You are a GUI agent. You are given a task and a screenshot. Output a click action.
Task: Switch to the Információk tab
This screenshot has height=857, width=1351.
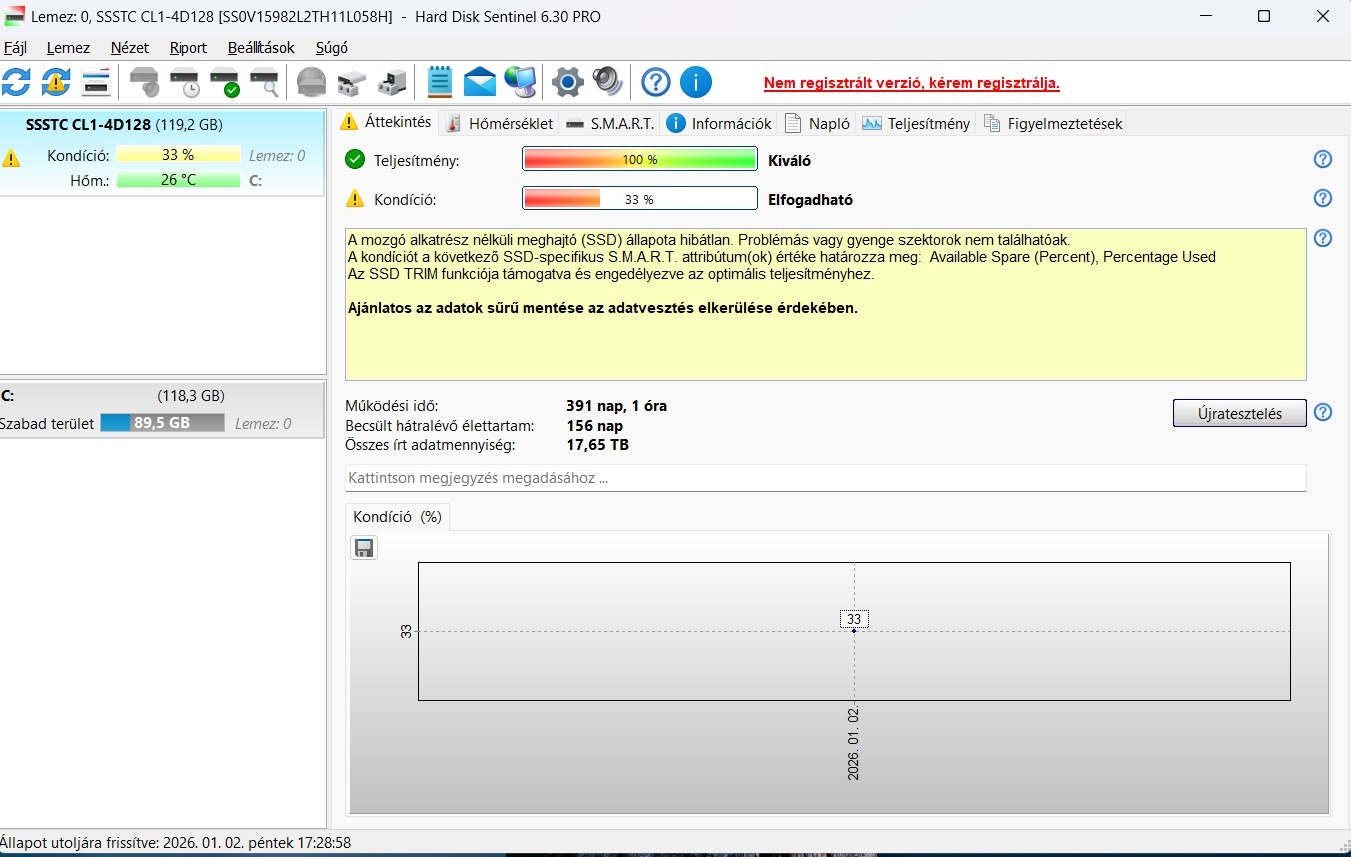(x=719, y=124)
